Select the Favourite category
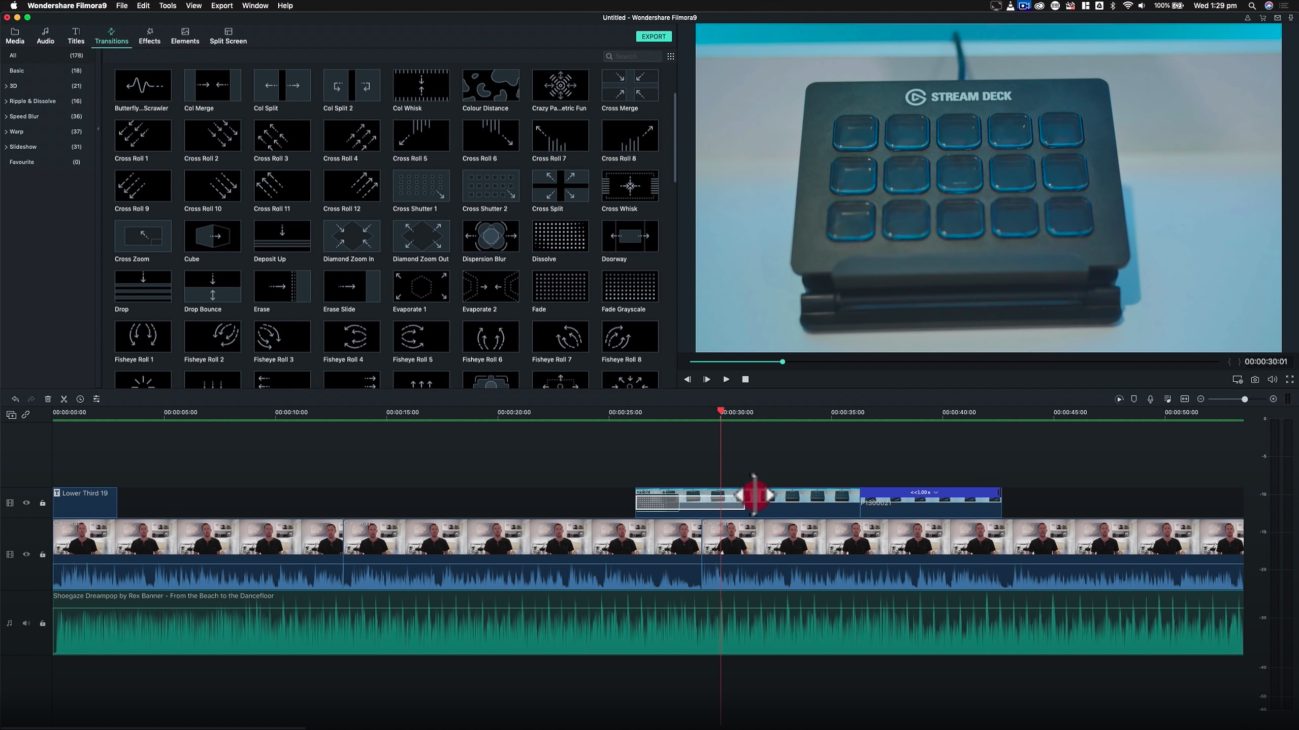Image resolution: width=1299 pixels, height=730 pixels. point(22,162)
